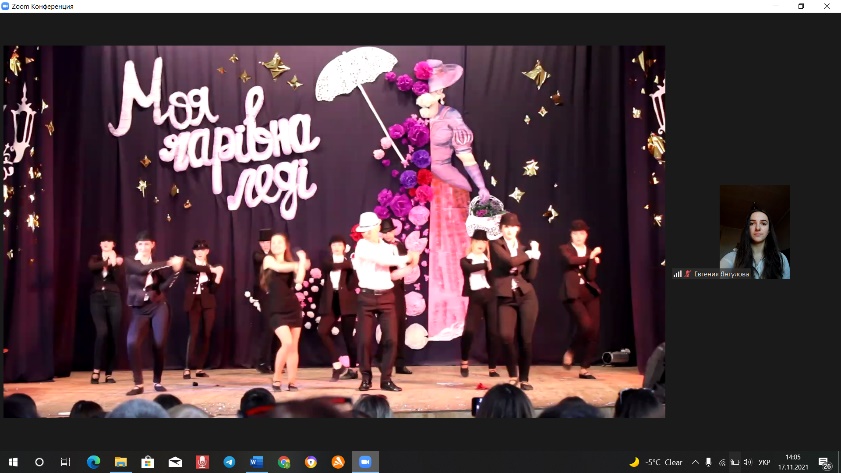Click the clock showing 17.11.2021
Screen dimensions: 841x473
point(794,462)
